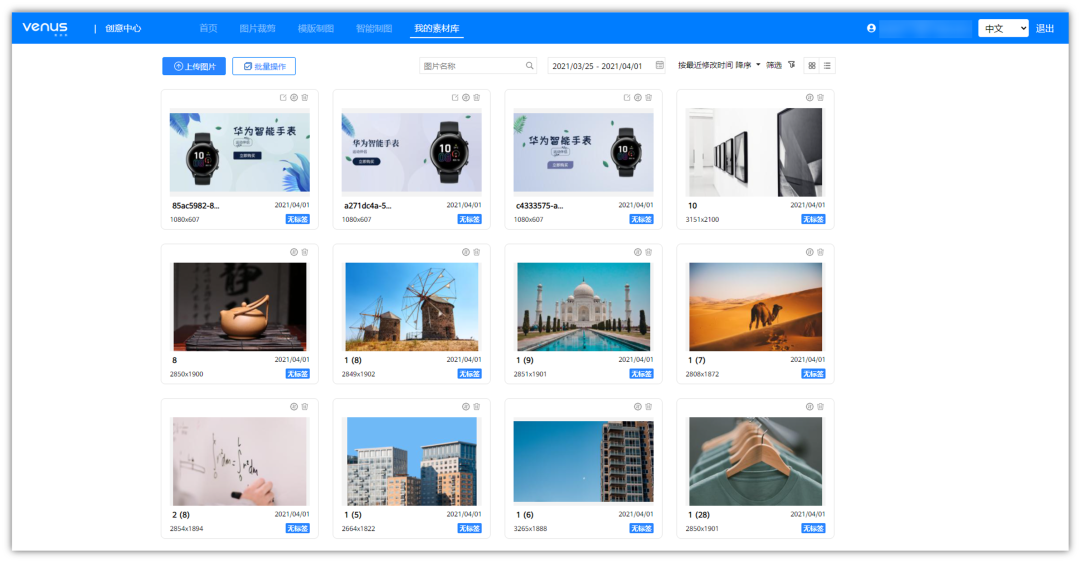This screenshot has height=562, width=1080.
Task: Open the 智能制图 tab
Action: [374, 28]
